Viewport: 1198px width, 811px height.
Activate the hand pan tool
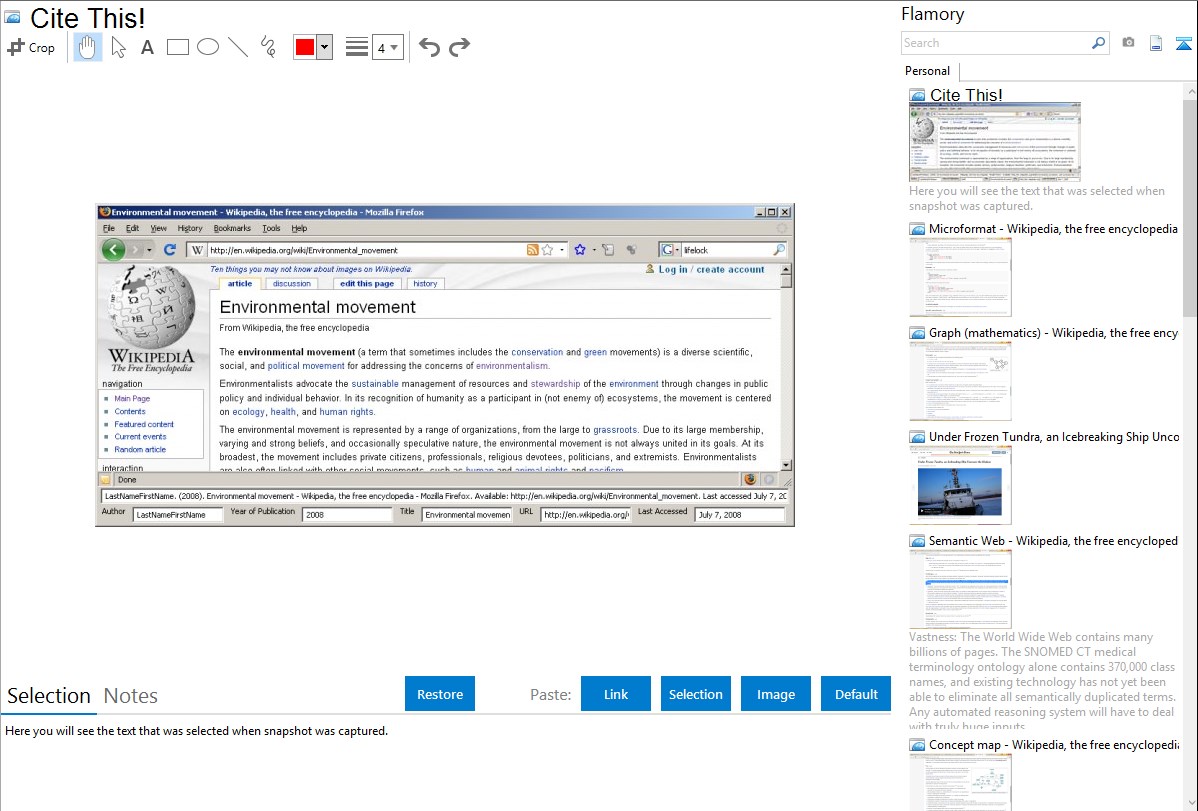pos(88,47)
